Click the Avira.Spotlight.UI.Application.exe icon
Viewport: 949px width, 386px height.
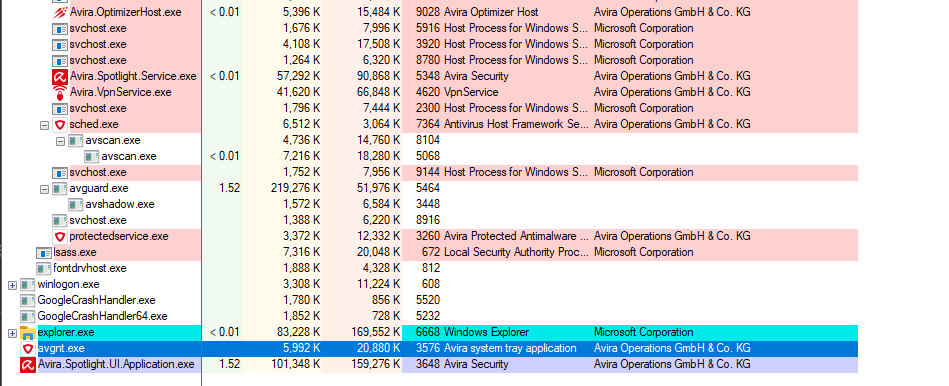(x=27, y=365)
